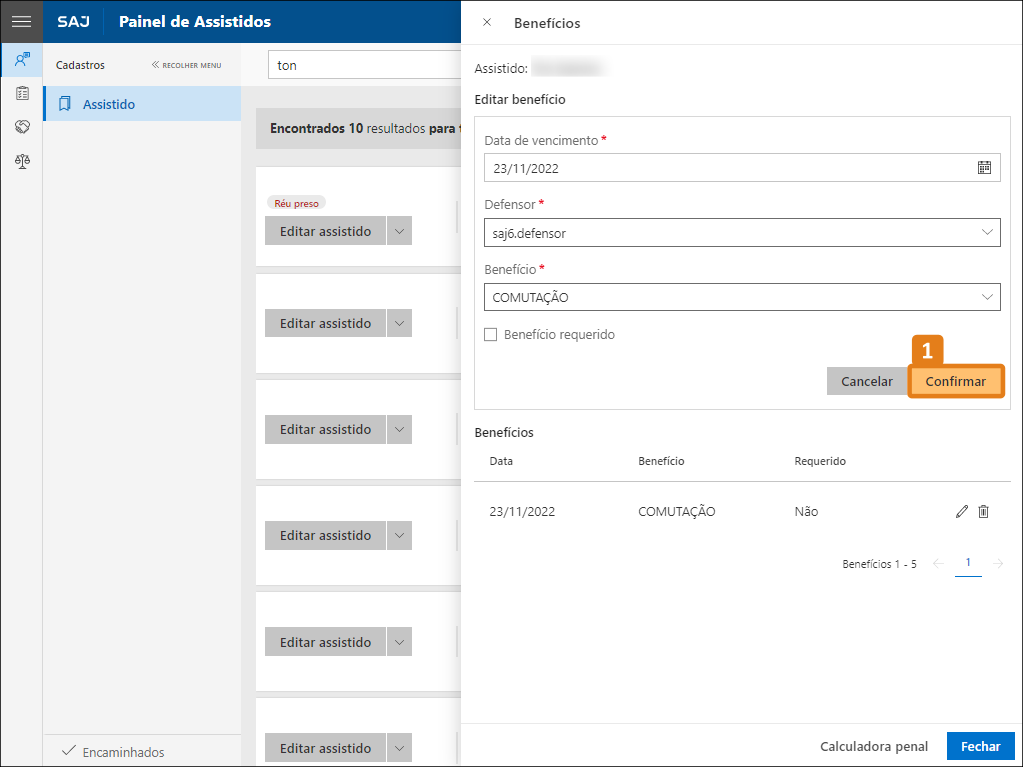Image resolution: width=1023 pixels, height=767 pixels.
Task: Go to previous benefits page arrow
Action: [938, 564]
